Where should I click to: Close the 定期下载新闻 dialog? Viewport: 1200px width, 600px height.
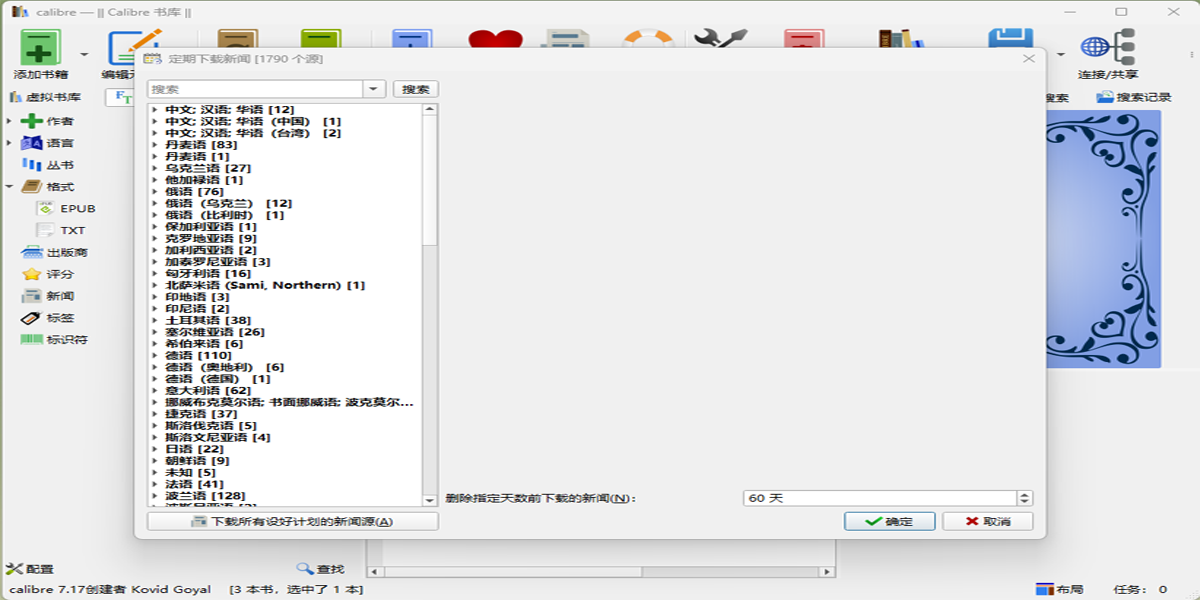click(1028, 59)
